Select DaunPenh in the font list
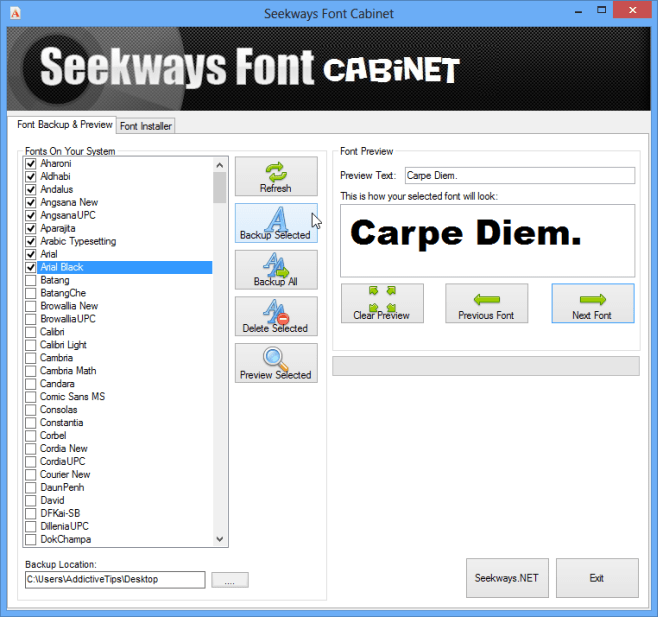Screen dimensions: 658x617 coord(62,487)
